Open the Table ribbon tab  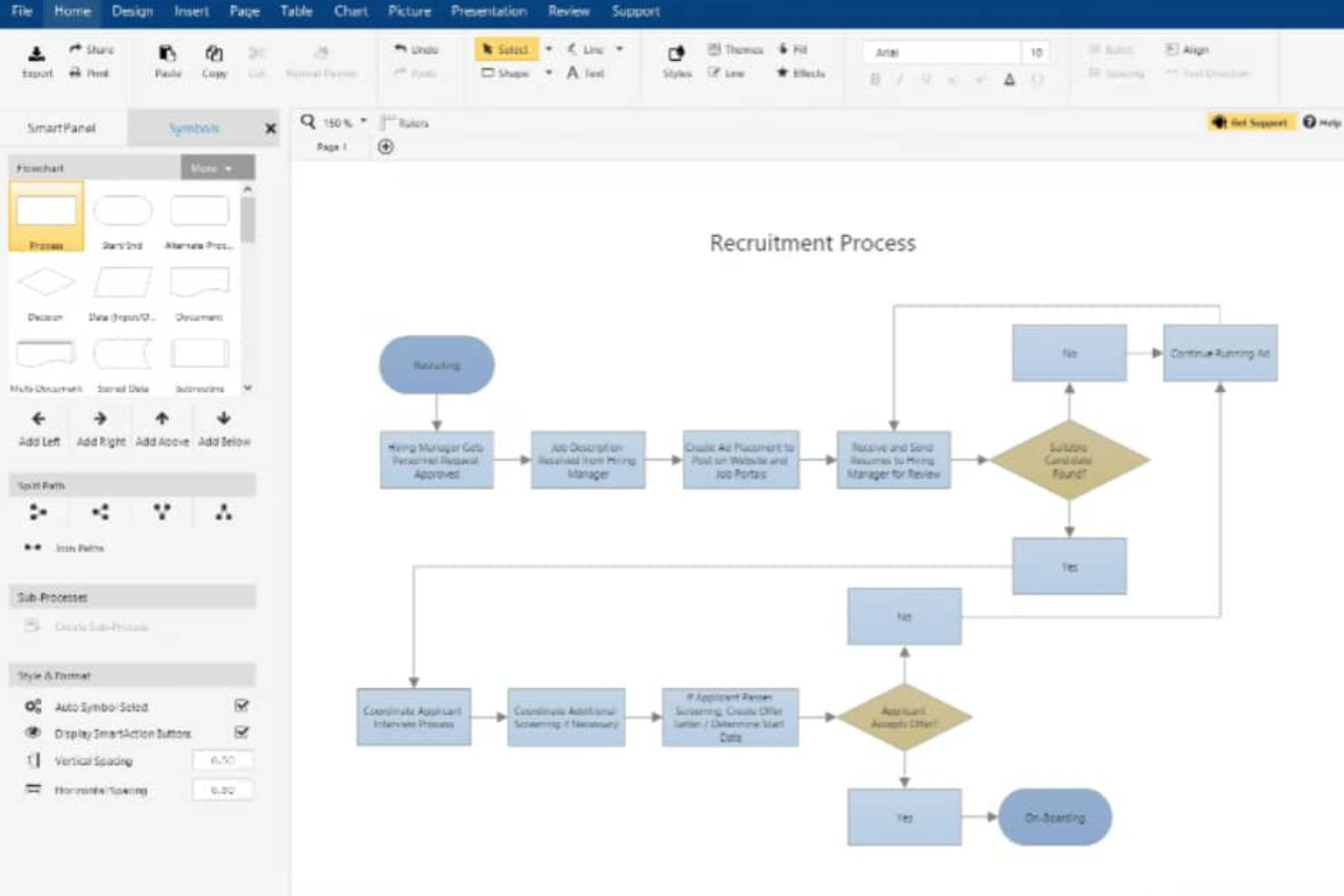click(296, 12)
